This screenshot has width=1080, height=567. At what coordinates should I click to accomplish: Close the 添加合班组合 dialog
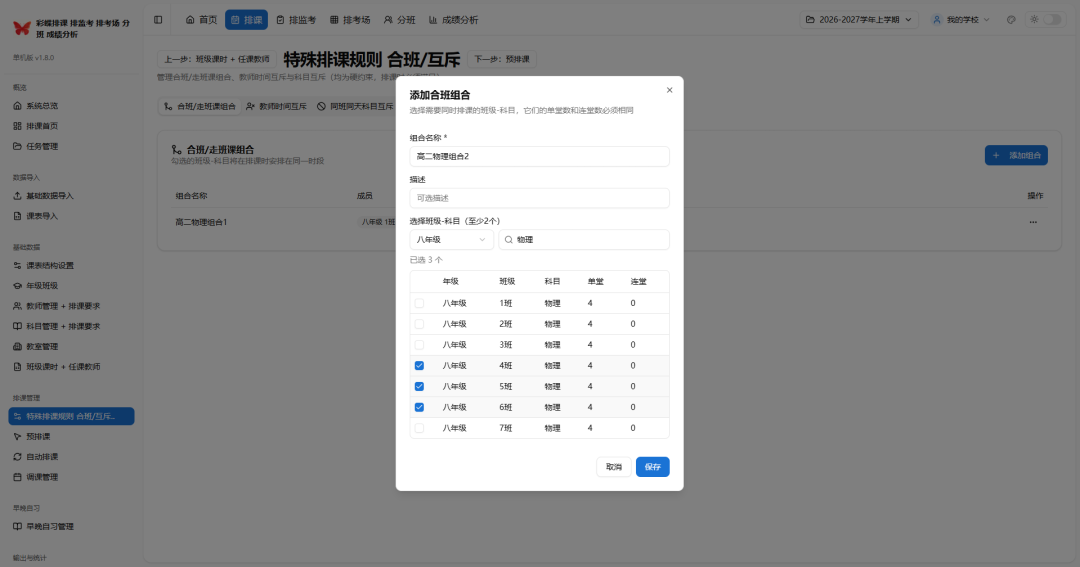coord(669,90)
